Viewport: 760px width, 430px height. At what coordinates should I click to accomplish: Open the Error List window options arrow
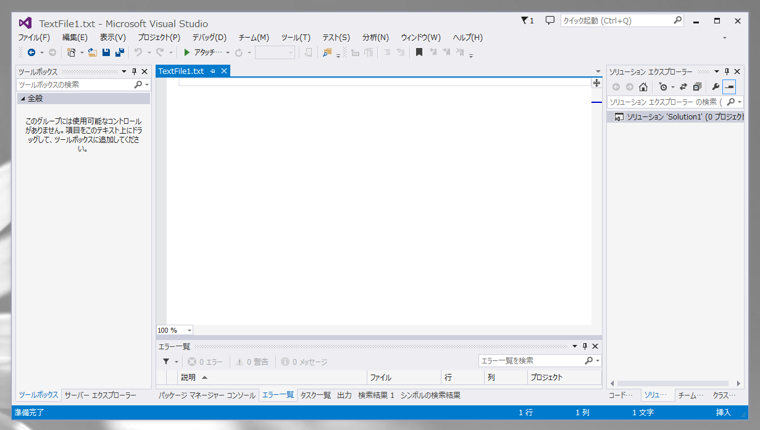click(574, 346)
